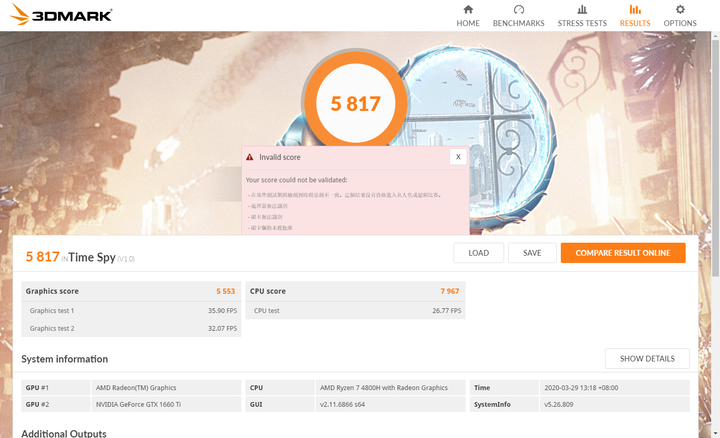Click the LOAD button
This screenshot has width=720, height=438.
[478, 253]
